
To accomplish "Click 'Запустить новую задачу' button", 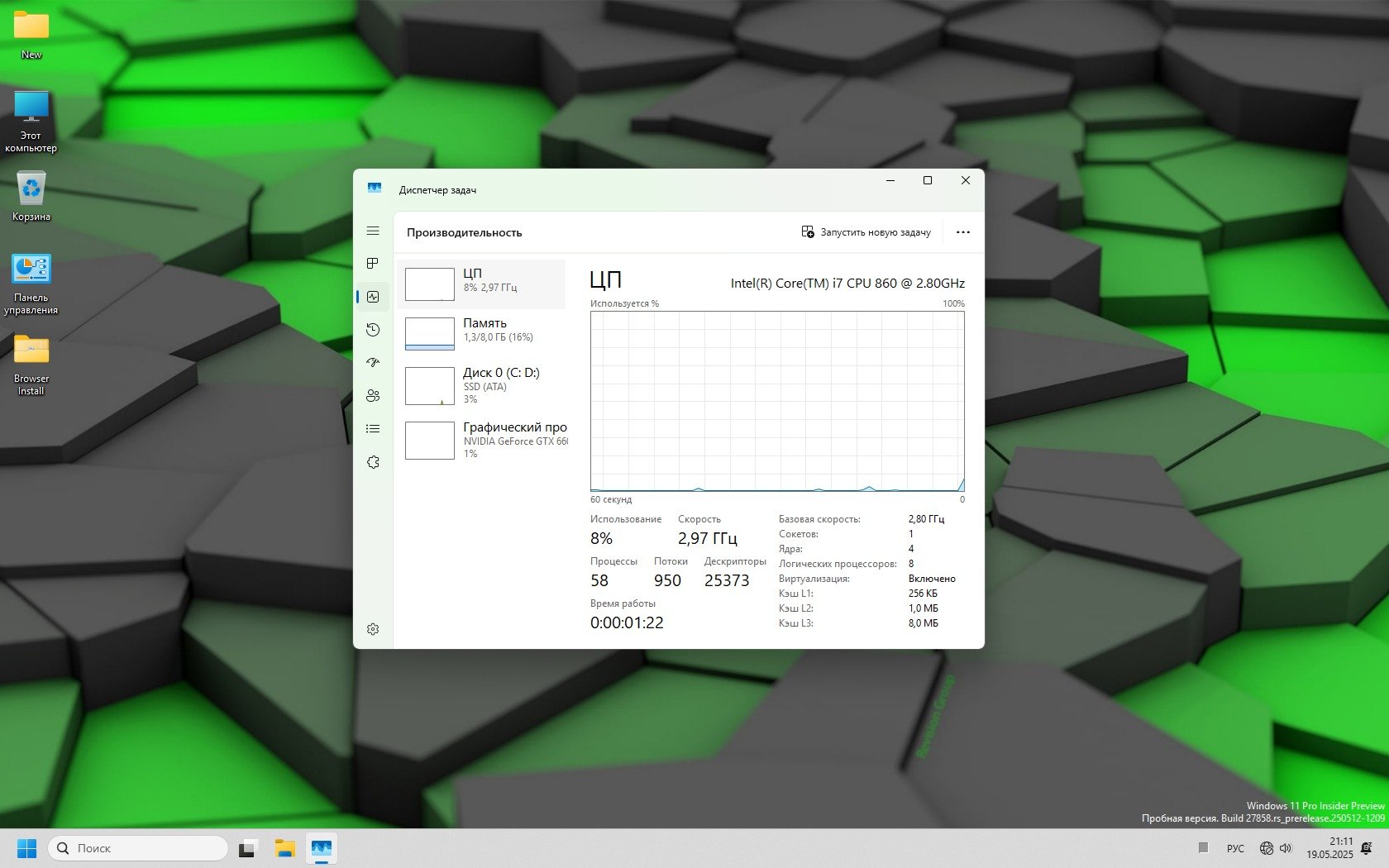I will point(866,232).
